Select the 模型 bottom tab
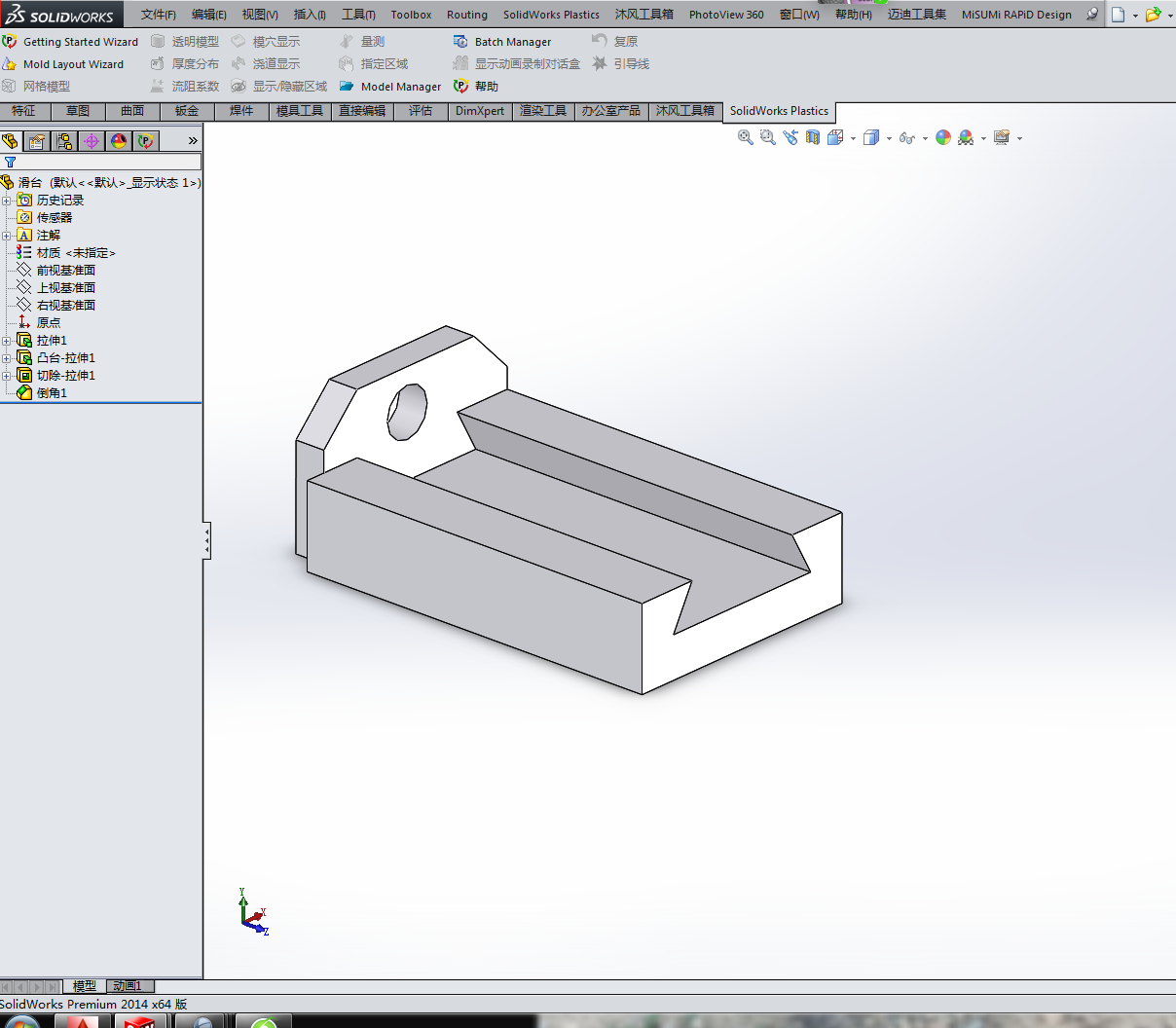Viewport: 1176px width, 1028px height. click(x=85, y=986)
